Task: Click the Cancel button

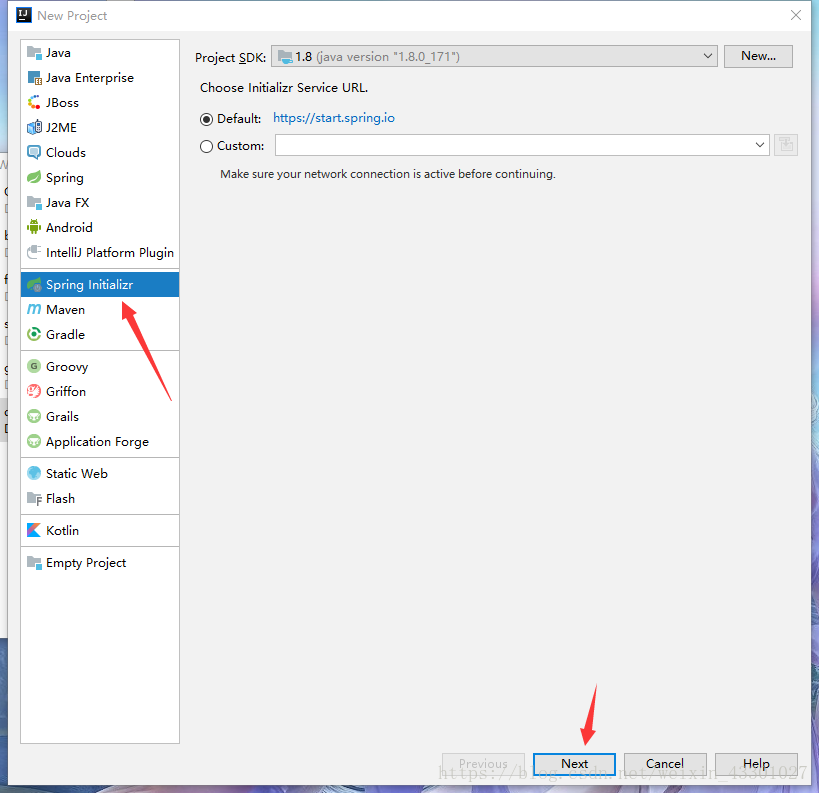Action: coord(665,764)
